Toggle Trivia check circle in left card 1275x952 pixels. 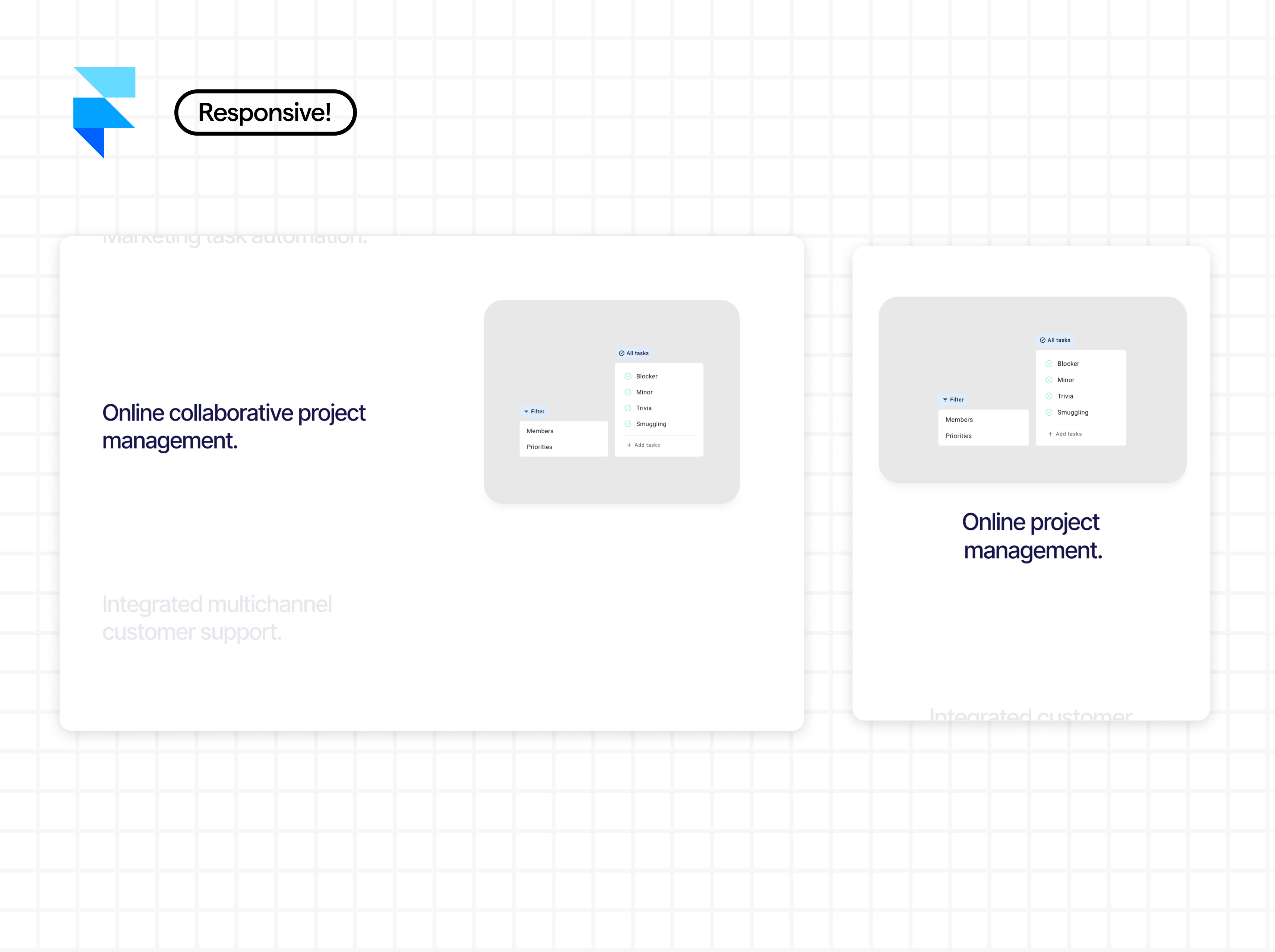[x=628, y=408]
